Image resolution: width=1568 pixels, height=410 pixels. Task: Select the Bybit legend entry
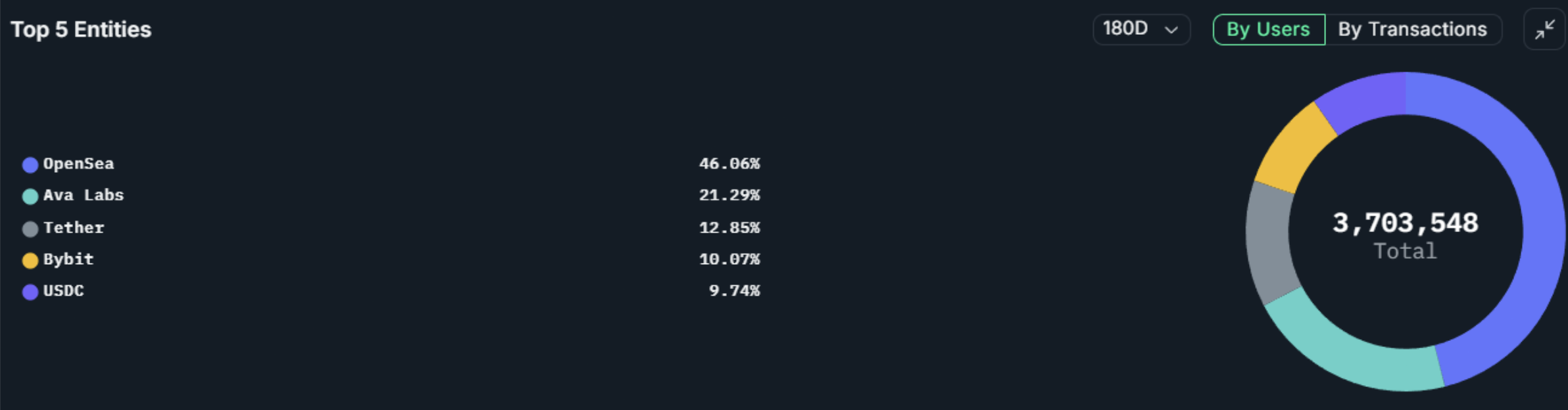(68, 259)
